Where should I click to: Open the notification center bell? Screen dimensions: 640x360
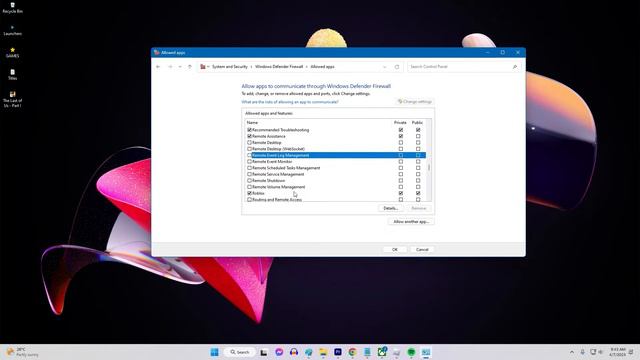click(x=631, y=352)
